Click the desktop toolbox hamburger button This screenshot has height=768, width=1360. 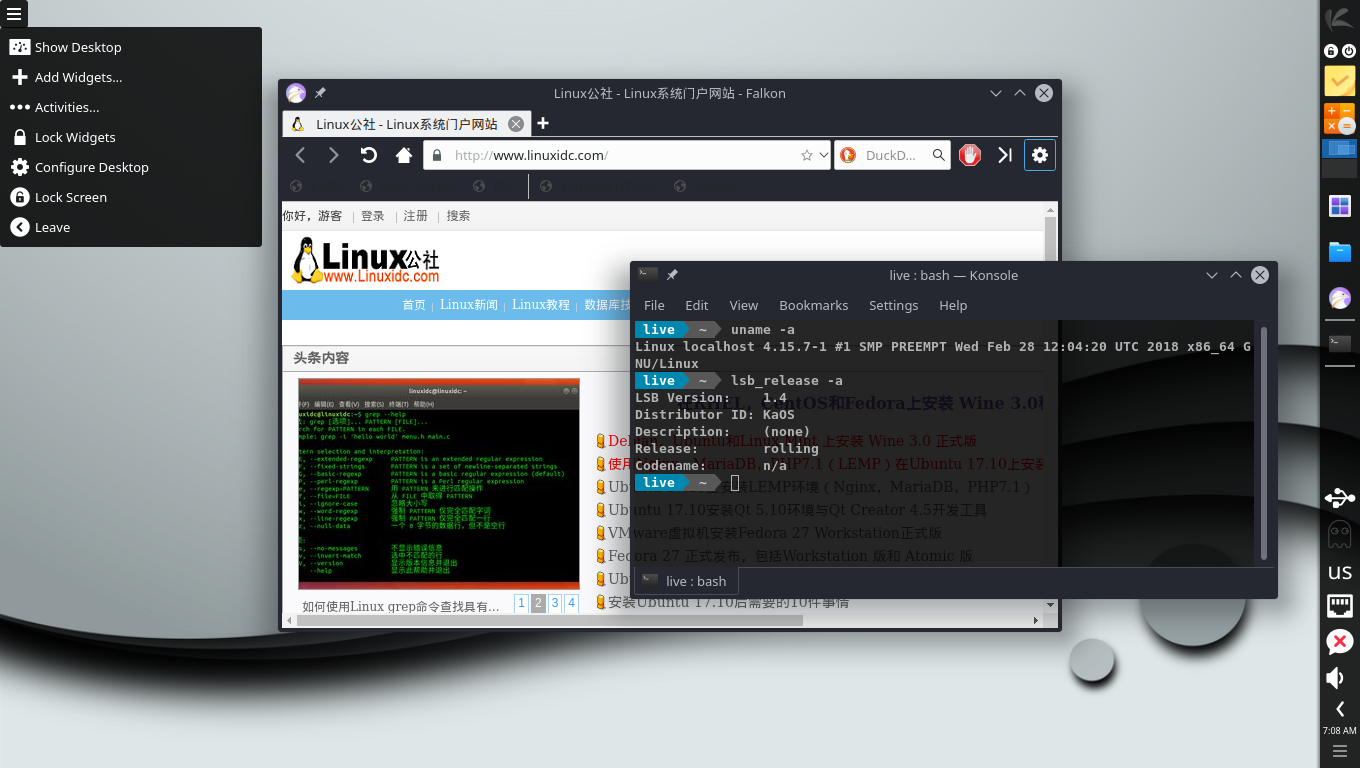[14, 14]
